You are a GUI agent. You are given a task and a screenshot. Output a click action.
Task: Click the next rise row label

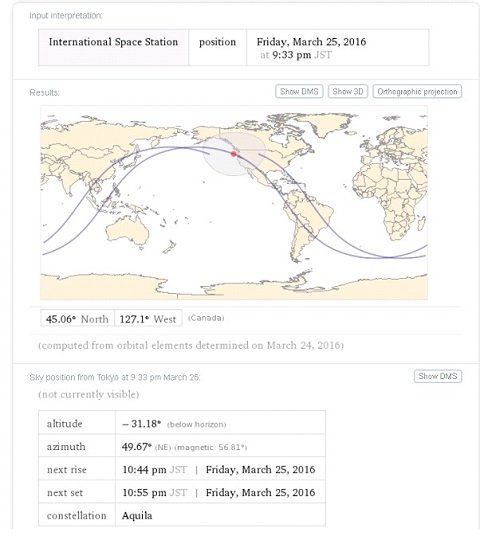coord(67,470)
